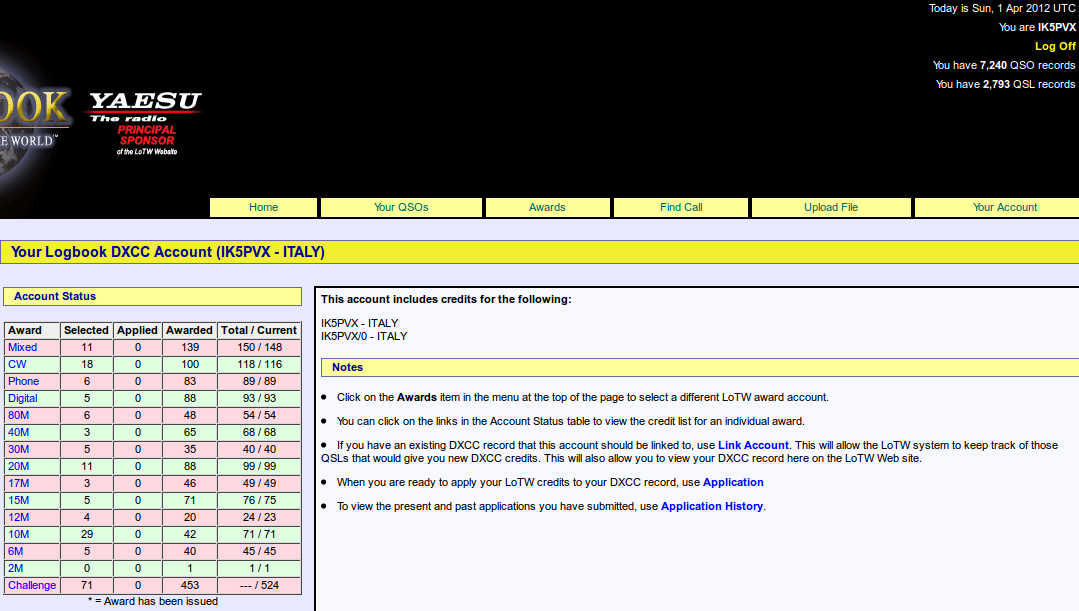The width and height of the screenshot is (1079, 611).
Task: Open the Application link in Notes
Action: click(x=733, y=482)
